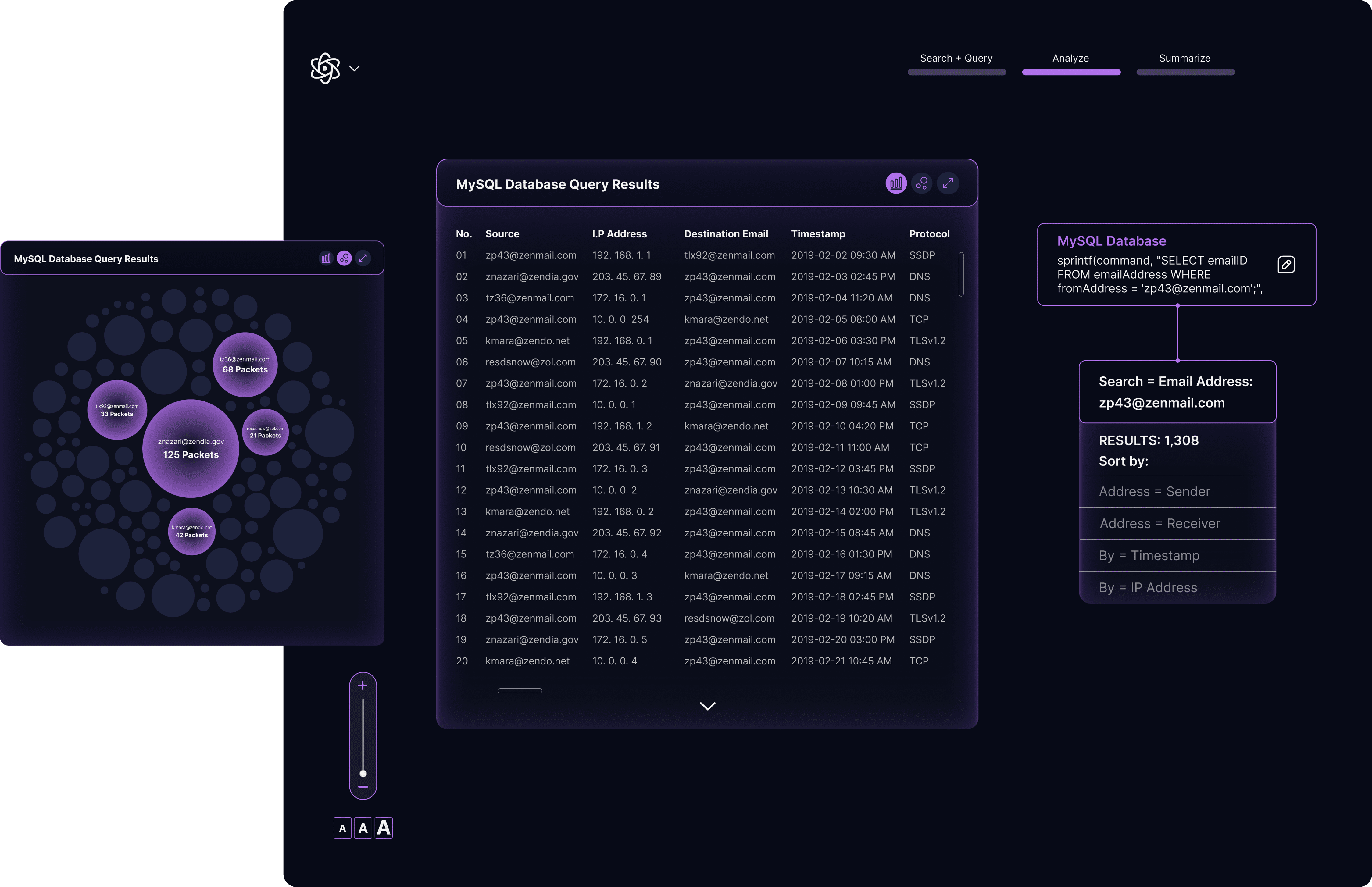The image size is (1372, 887).
Task: Choose the largest font size A
Action: [384, 828]
